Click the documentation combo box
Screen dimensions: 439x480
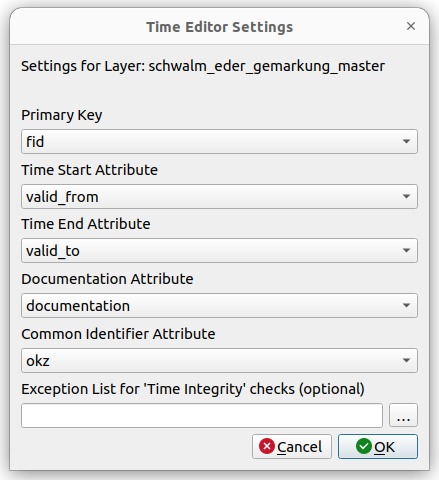[x=219, y=305]
